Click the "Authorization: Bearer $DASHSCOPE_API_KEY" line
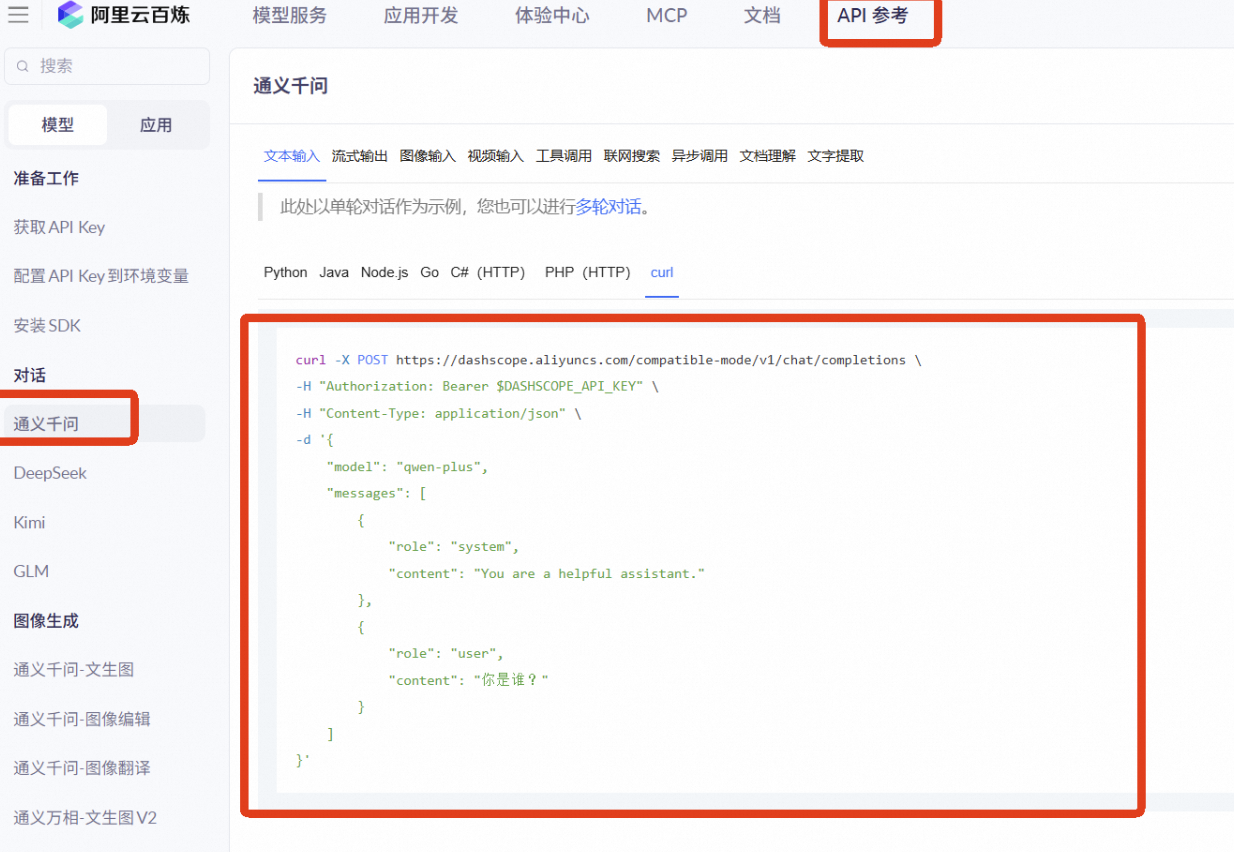 (x=477, y=386)
